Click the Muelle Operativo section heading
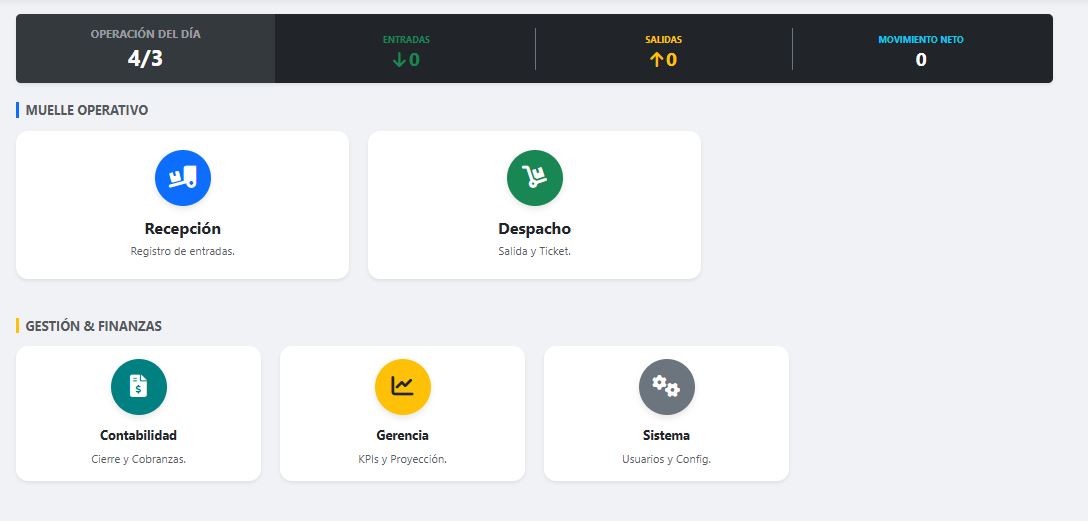The width and height of the screenshot is (1088, 521). (x=87, y=110)
